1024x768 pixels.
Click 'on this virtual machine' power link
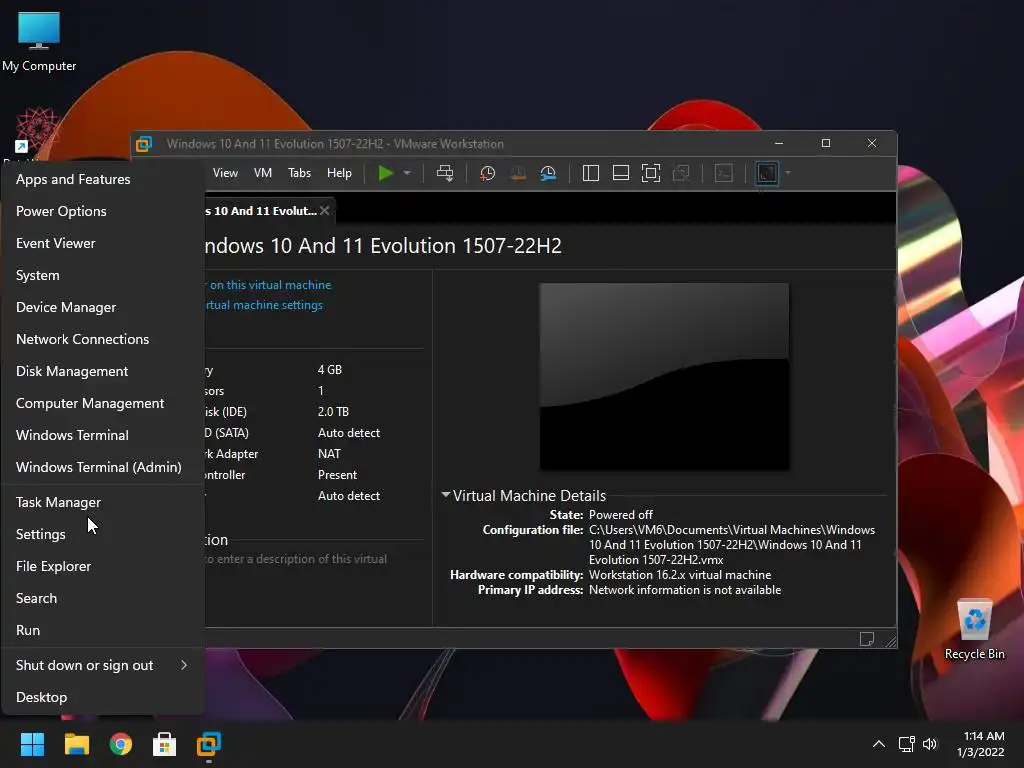coord(270,285)
